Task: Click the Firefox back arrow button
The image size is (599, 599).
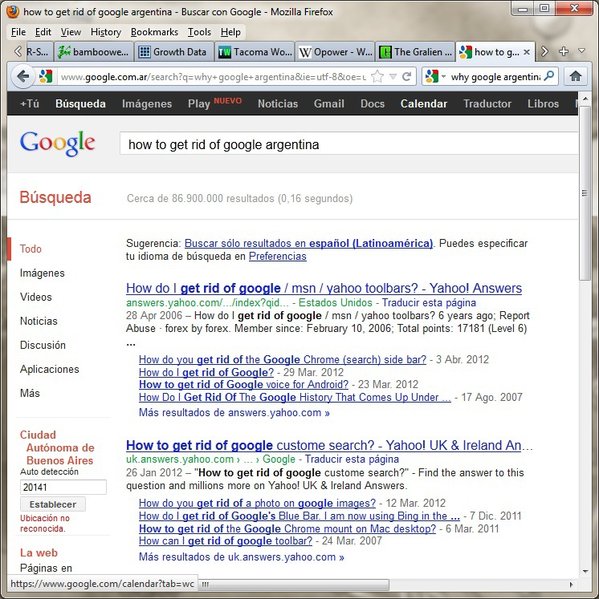Action: click(23, 76)
